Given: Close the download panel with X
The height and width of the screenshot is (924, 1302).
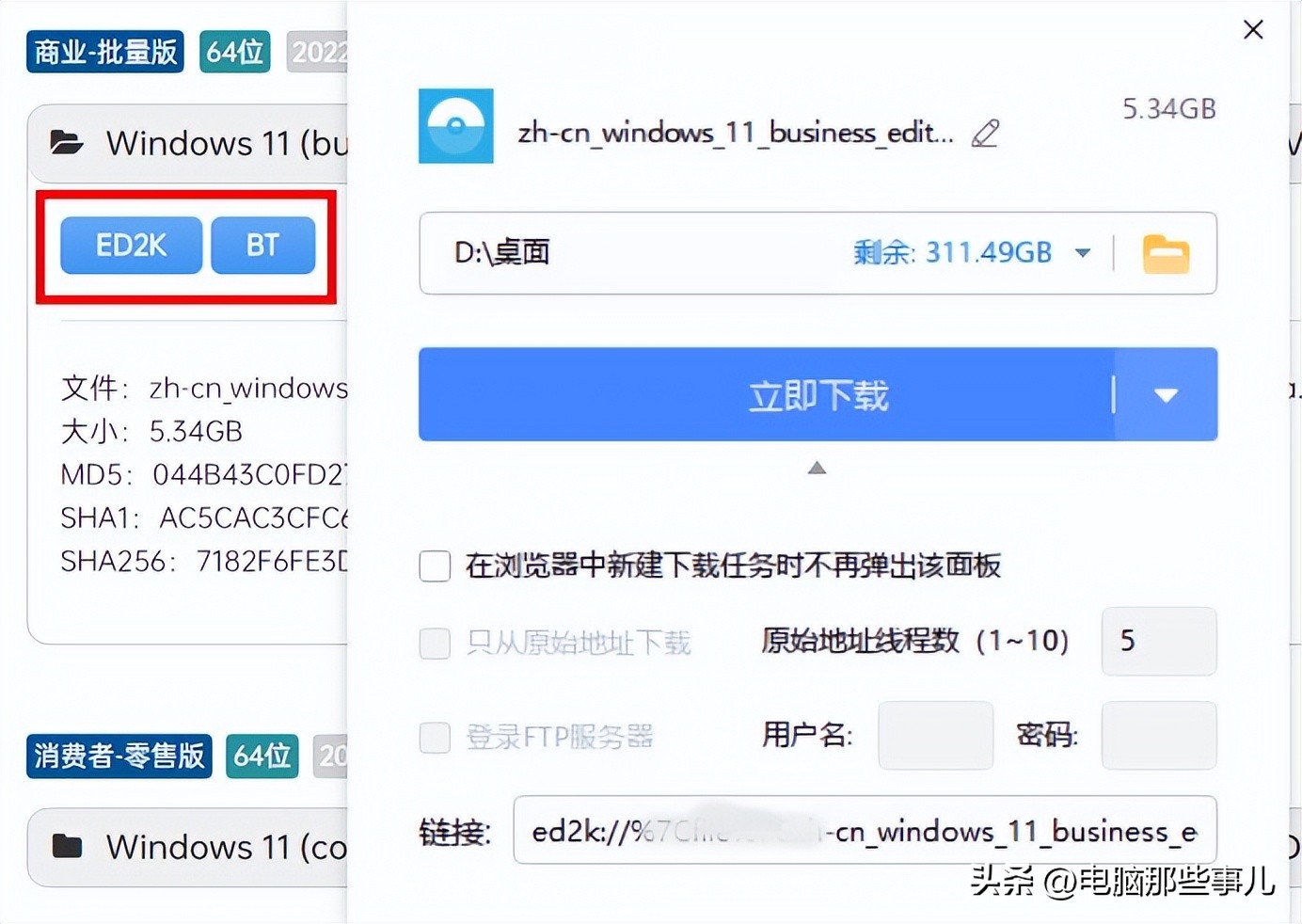Looking at the screenshot, I should coord(1253,30).
